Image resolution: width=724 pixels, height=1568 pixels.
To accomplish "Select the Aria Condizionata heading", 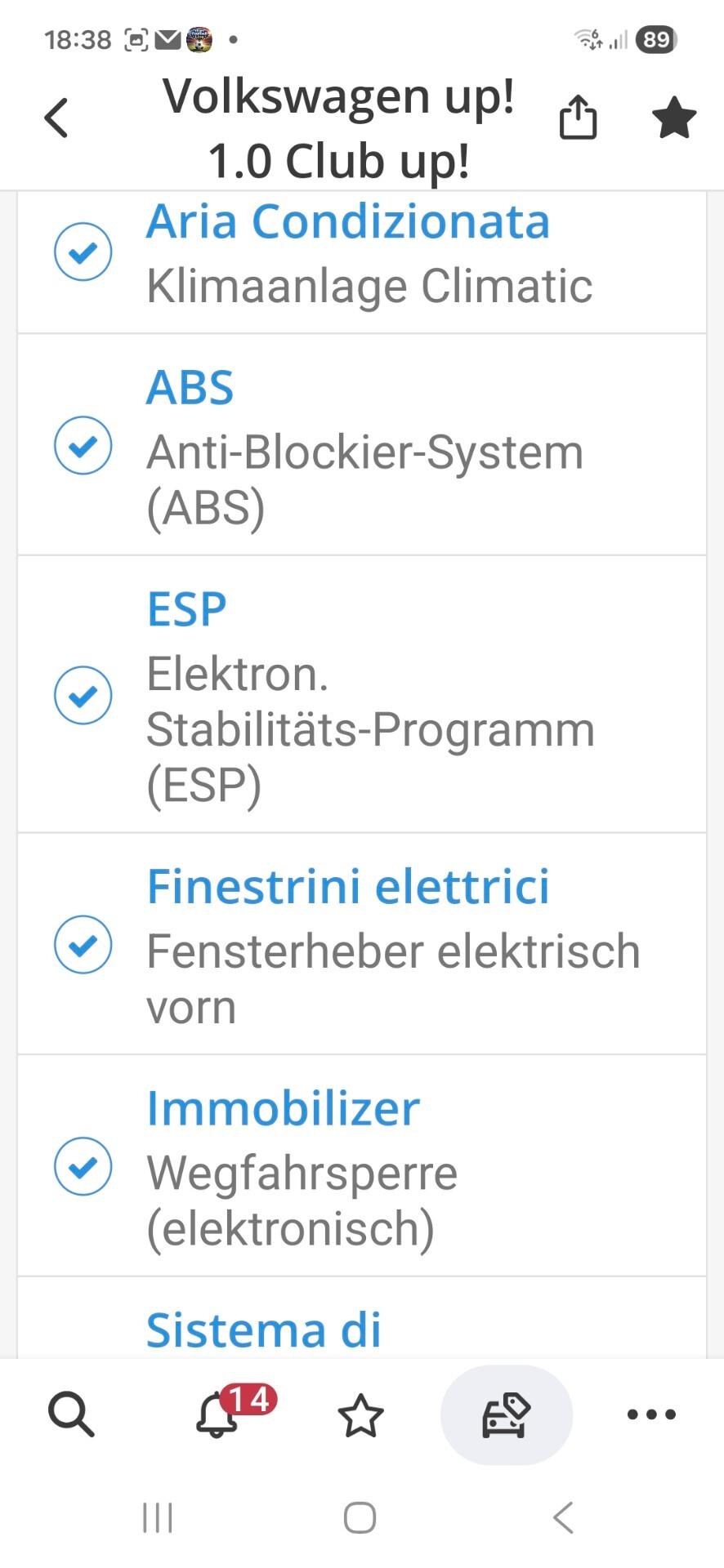I will (348, 221).
